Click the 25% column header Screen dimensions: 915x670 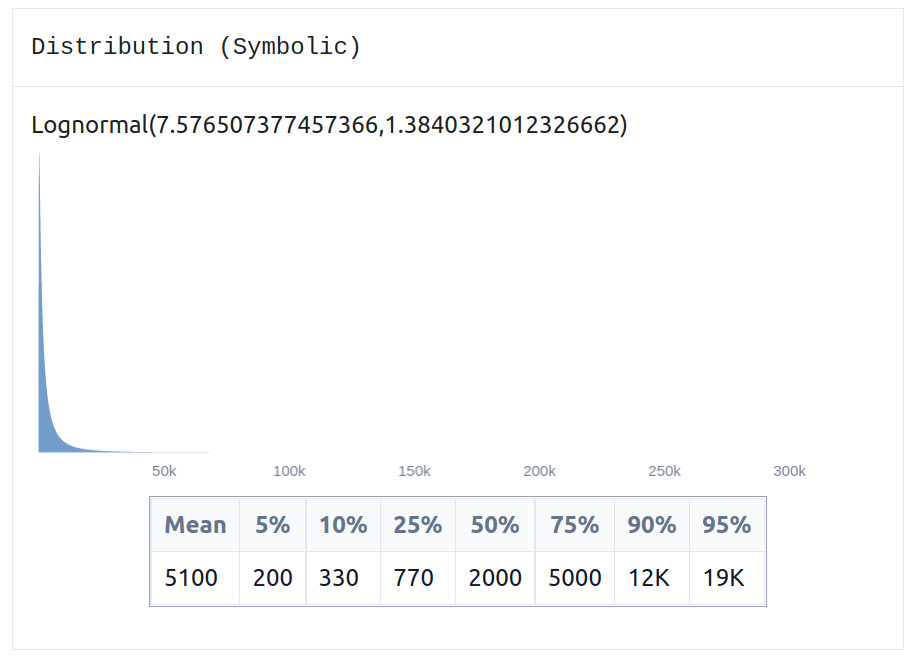point(418,525)
